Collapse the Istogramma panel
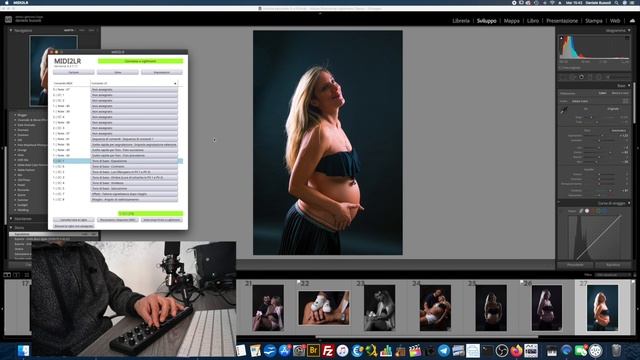Viewport: 640px width, 360px height. point(629,30)
